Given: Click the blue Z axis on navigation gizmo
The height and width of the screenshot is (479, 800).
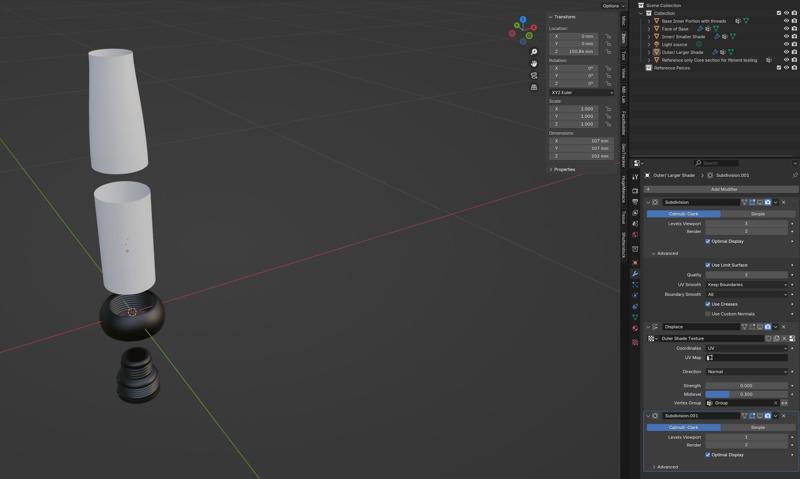Looking at the screenshot, I should tap(523, 19).
